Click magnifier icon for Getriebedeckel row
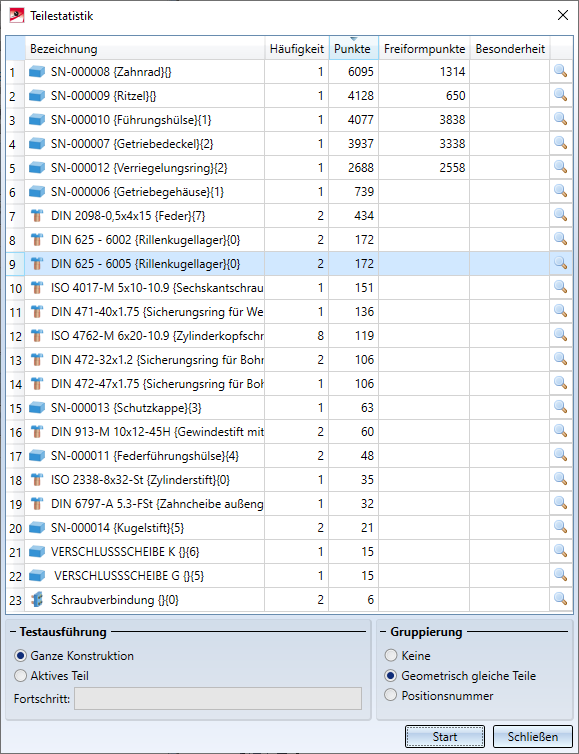The height and width of the screenshot is (754, 579). click(x=560, y=143)
